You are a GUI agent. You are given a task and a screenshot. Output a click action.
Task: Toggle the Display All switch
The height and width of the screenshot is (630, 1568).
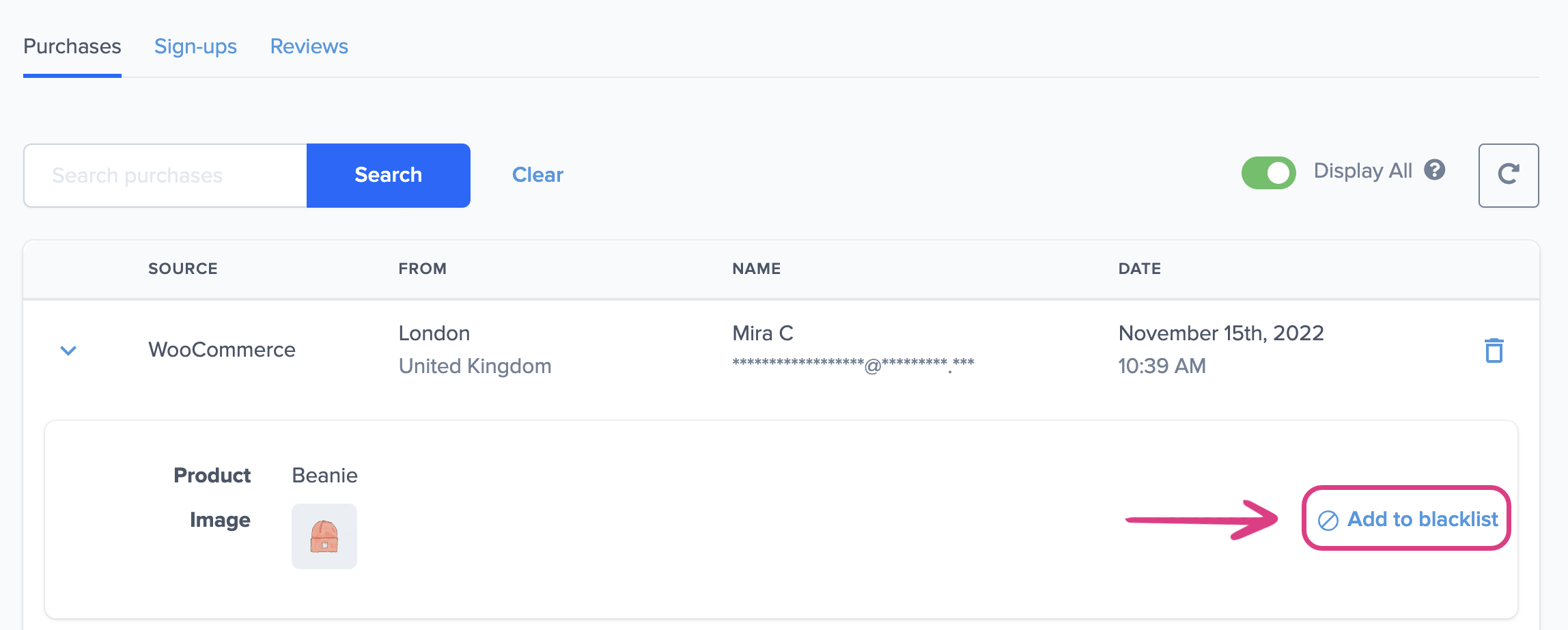pyautogui.click(x=1268, y=173)
